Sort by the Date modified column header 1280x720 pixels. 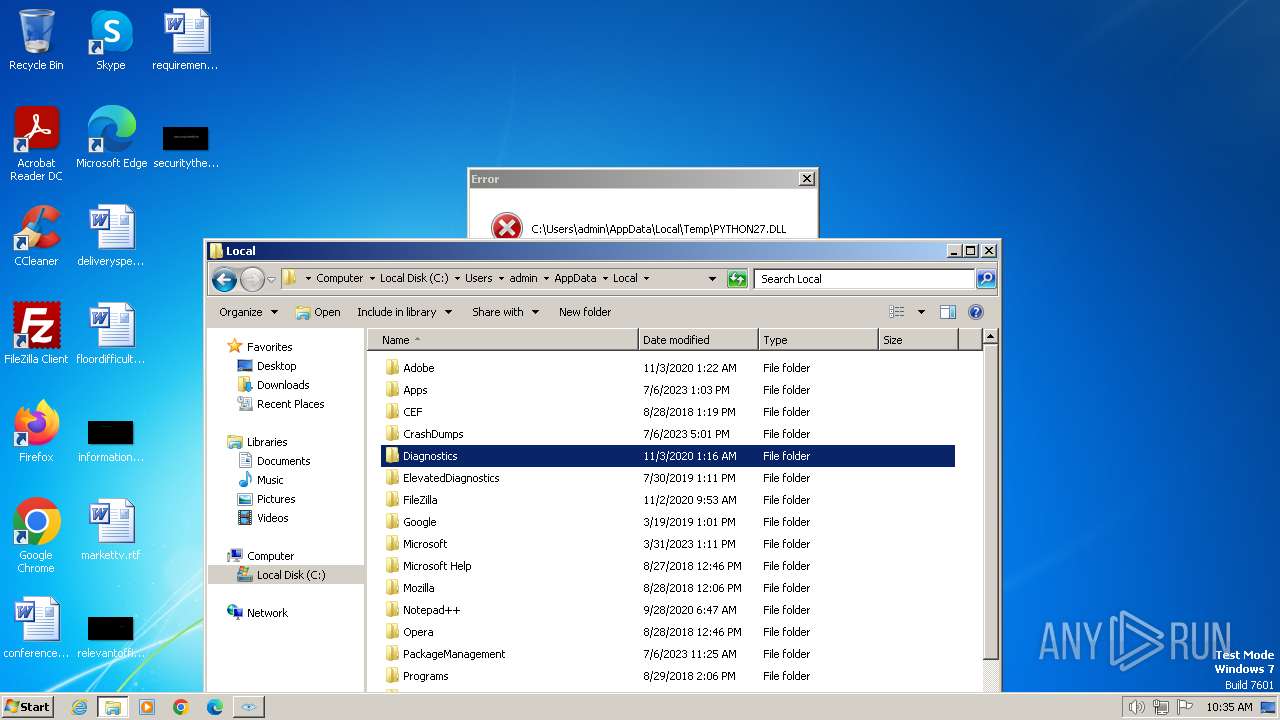pyautogui.click(x=698, y=340)
